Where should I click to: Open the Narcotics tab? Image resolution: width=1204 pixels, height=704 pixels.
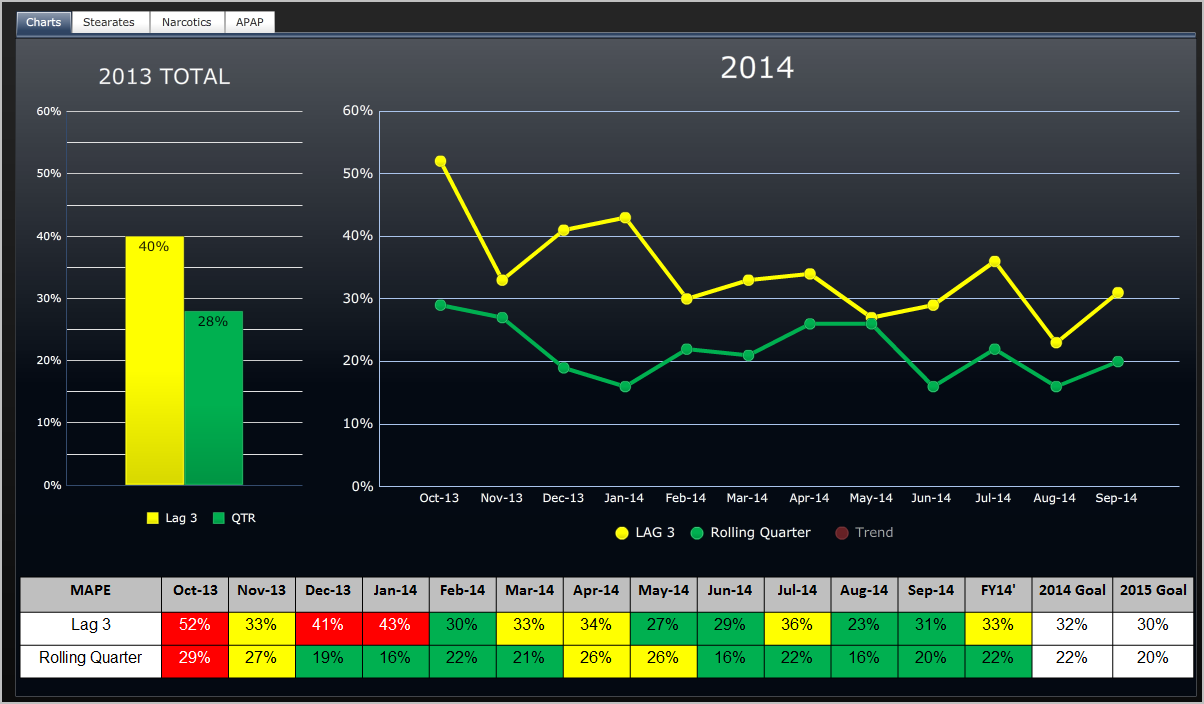(187, 21)
